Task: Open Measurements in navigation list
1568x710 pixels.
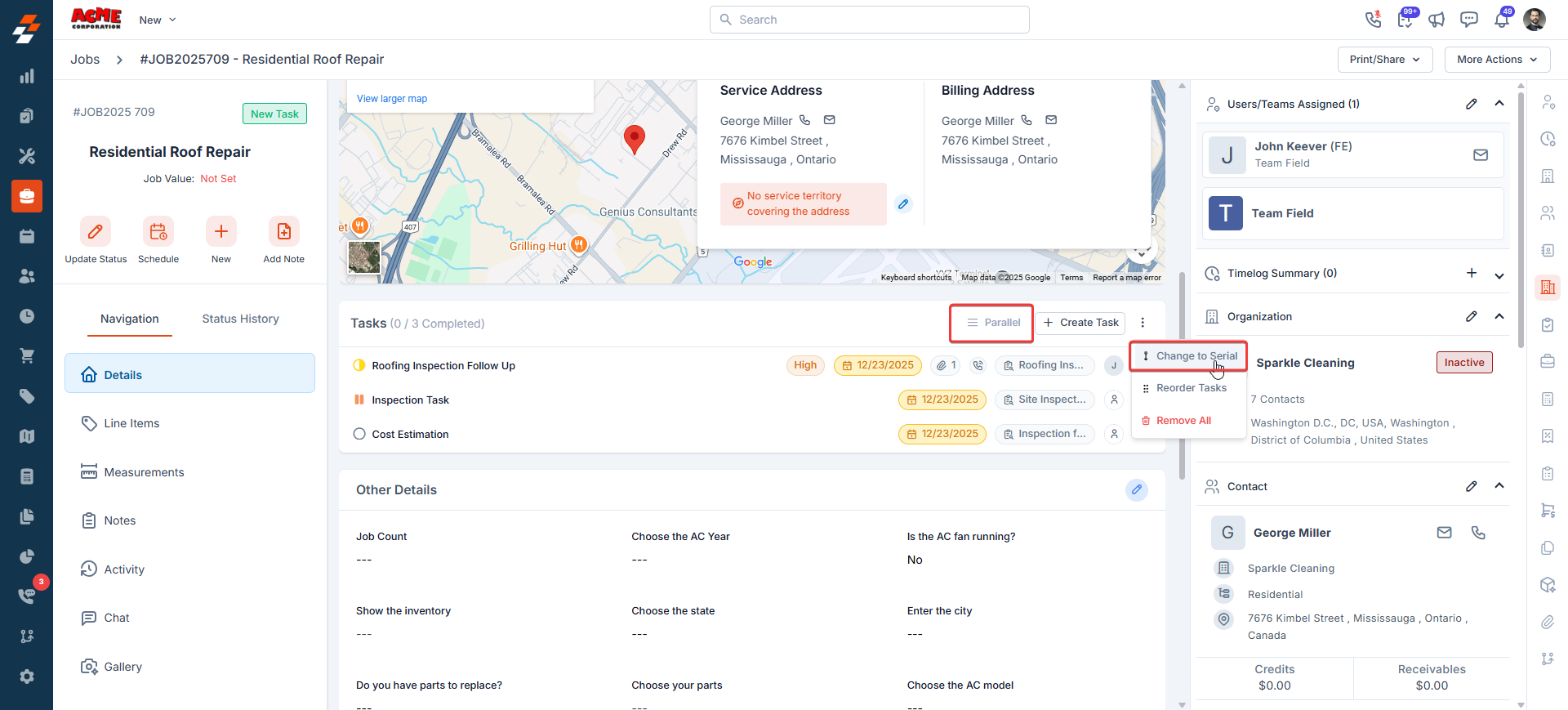Action: (189, 472)
